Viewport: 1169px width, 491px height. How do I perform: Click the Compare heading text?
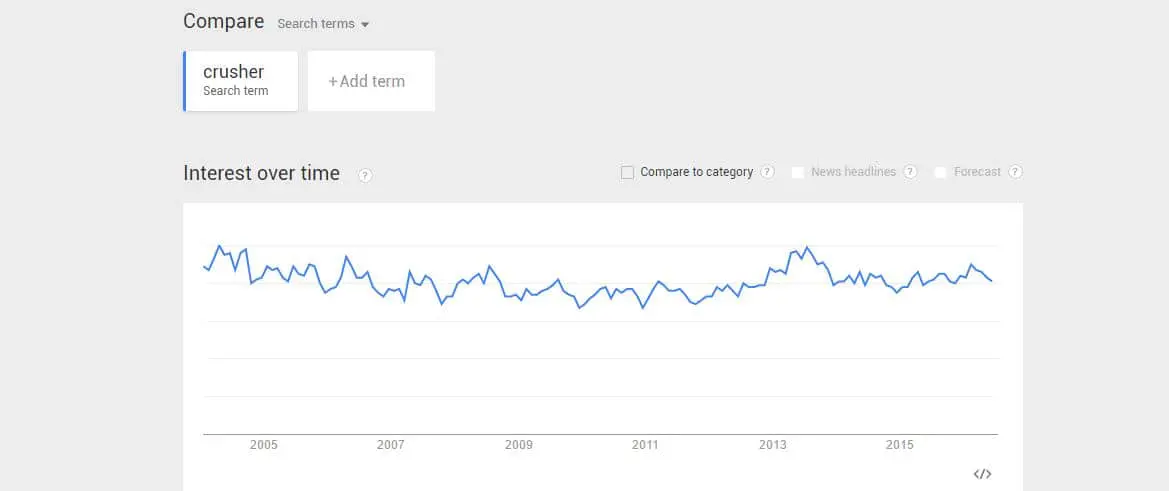click(x=224, y=22)
